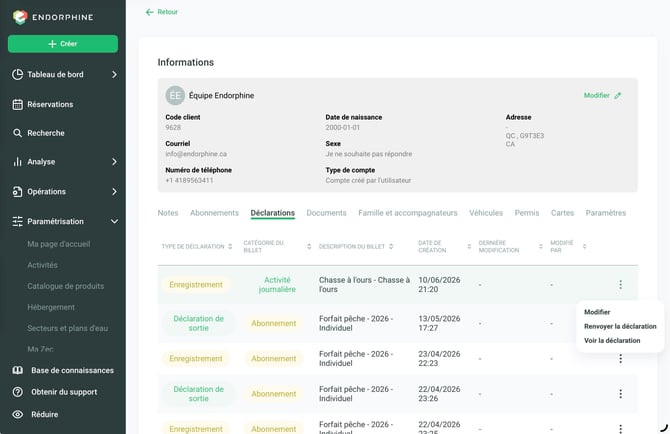670x434 pixels.
Task: Switch to the Véhicules tab
Action: pyautogui.click(x=486, y=213)
